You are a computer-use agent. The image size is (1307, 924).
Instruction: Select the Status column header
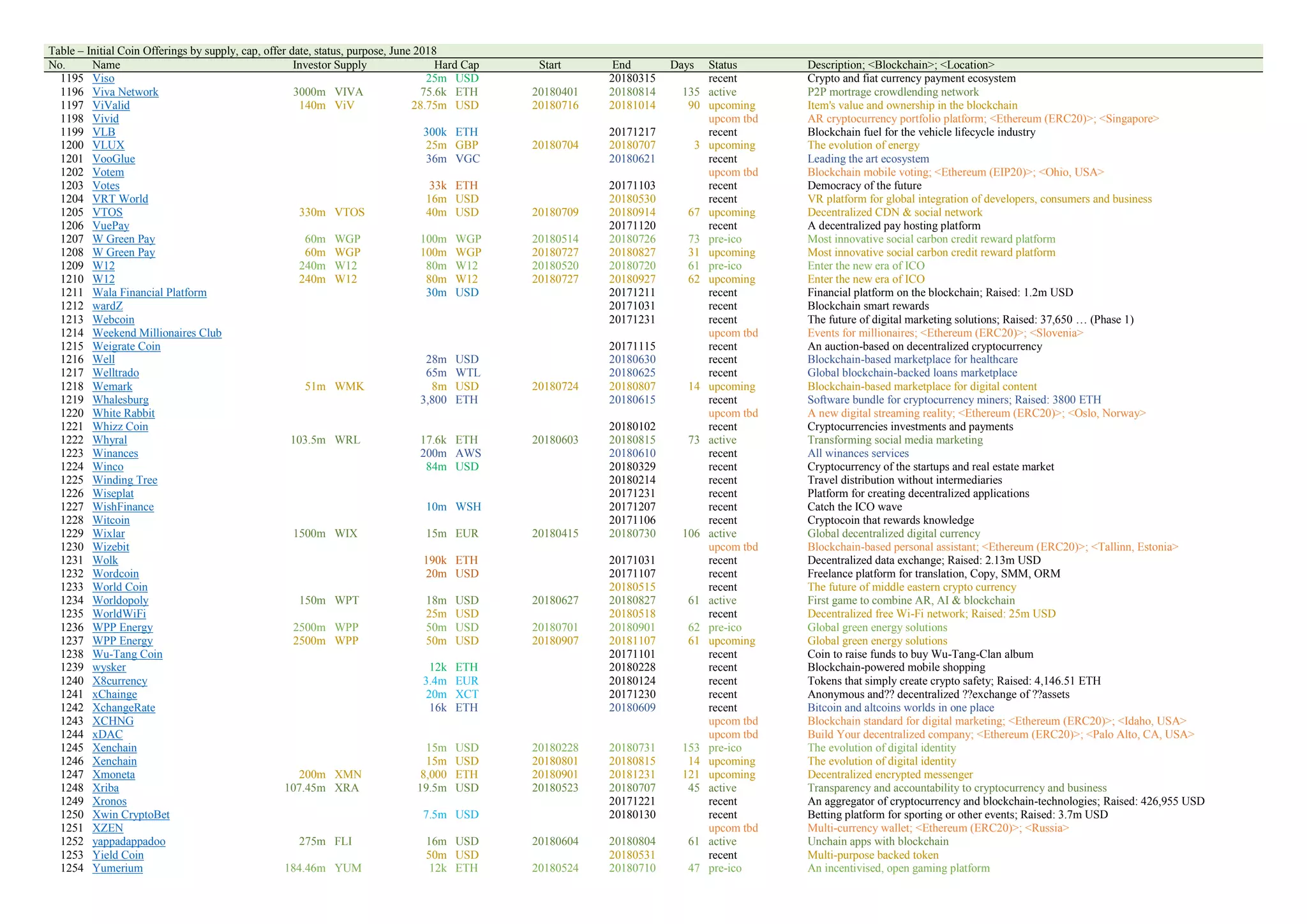tap(722, 65)
